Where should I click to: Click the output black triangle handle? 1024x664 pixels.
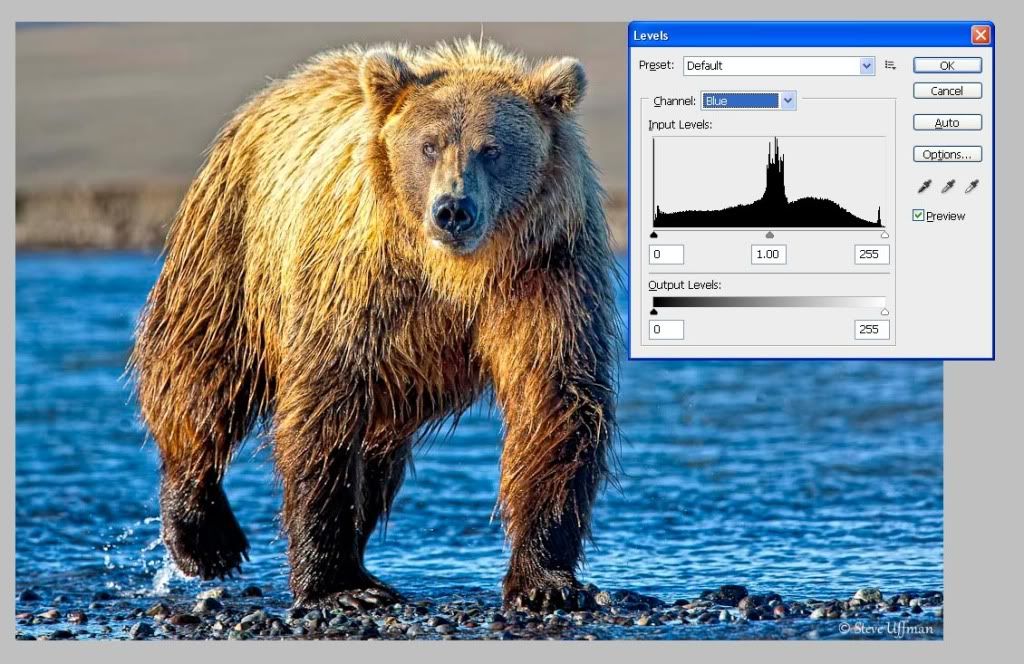pyautogui.click(x=653, y=312)
